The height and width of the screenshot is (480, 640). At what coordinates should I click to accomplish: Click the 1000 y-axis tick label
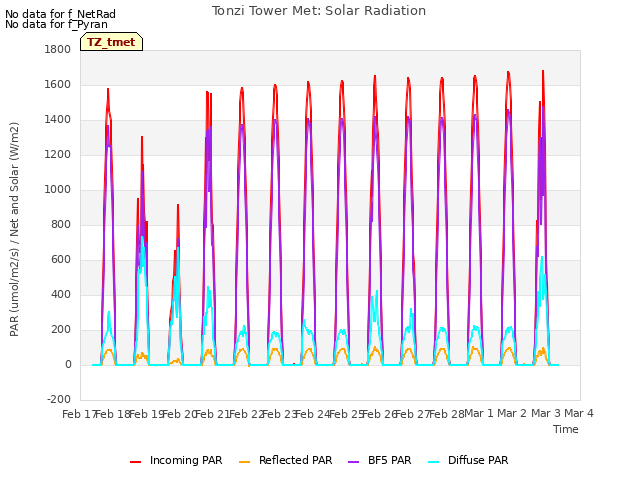tap(58, 189)
